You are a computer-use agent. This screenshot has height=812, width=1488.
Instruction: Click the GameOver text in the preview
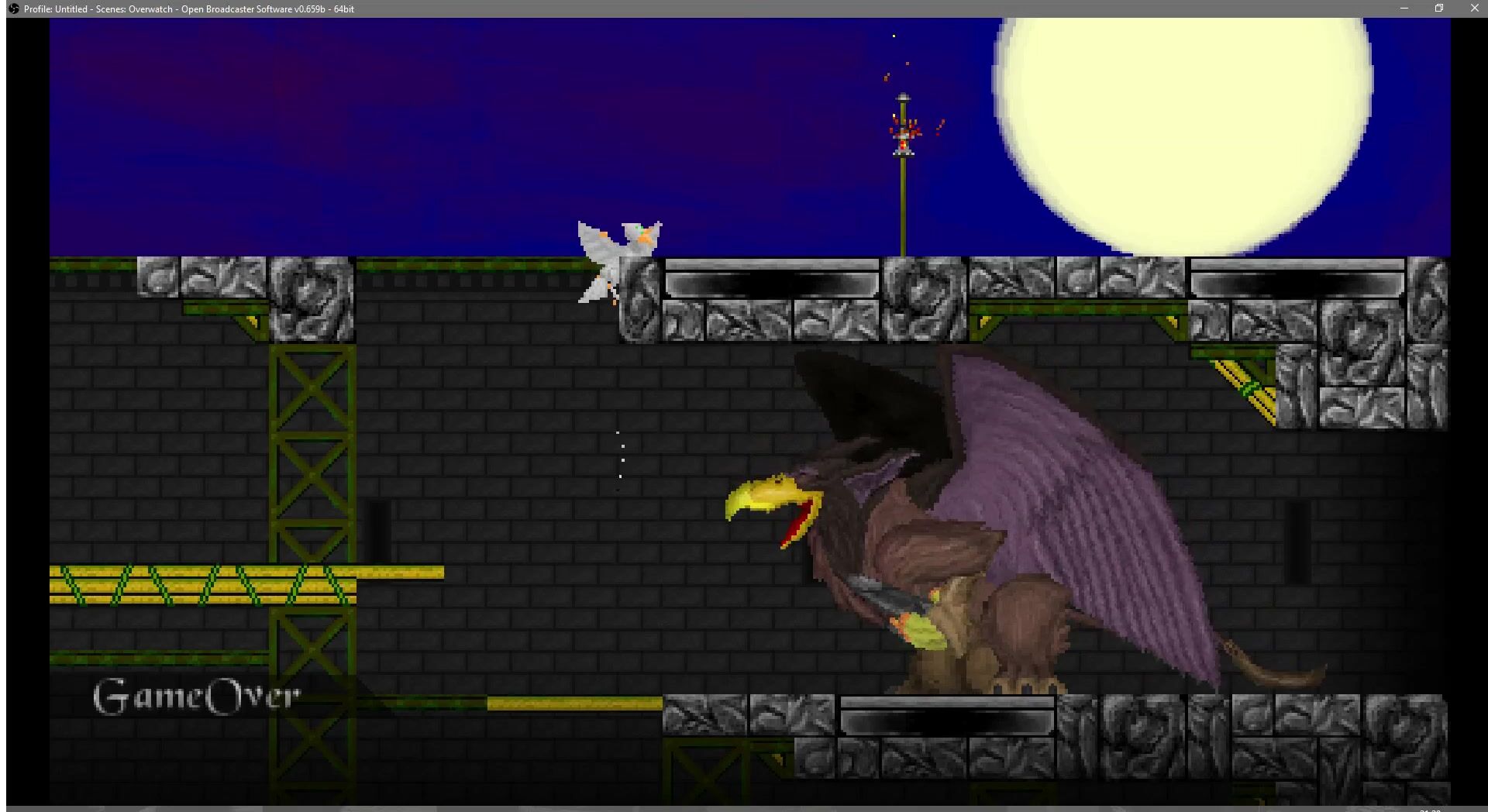coord(196,697)
